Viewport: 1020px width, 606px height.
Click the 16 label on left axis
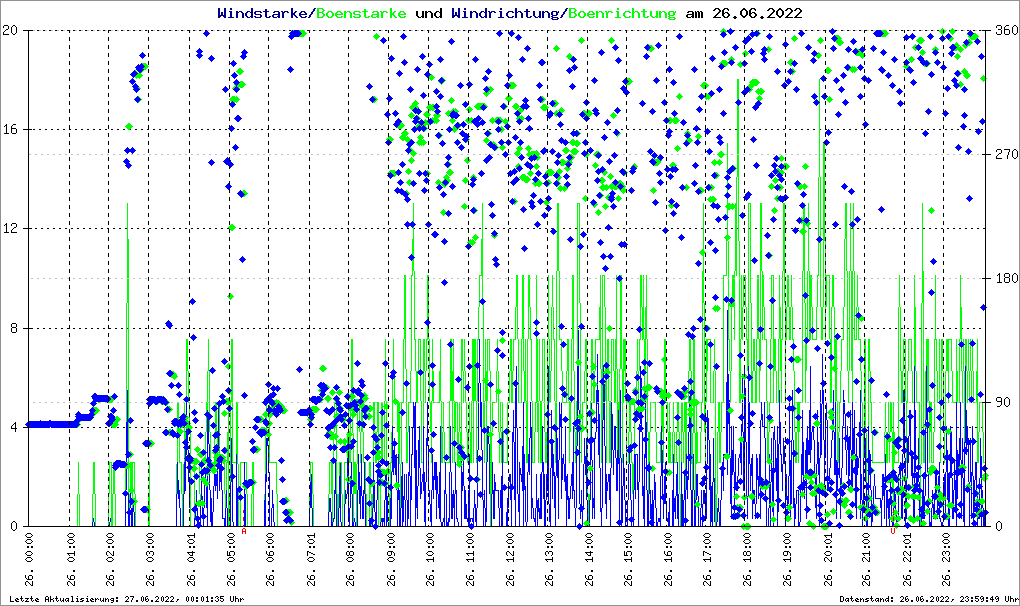[12, 130]
